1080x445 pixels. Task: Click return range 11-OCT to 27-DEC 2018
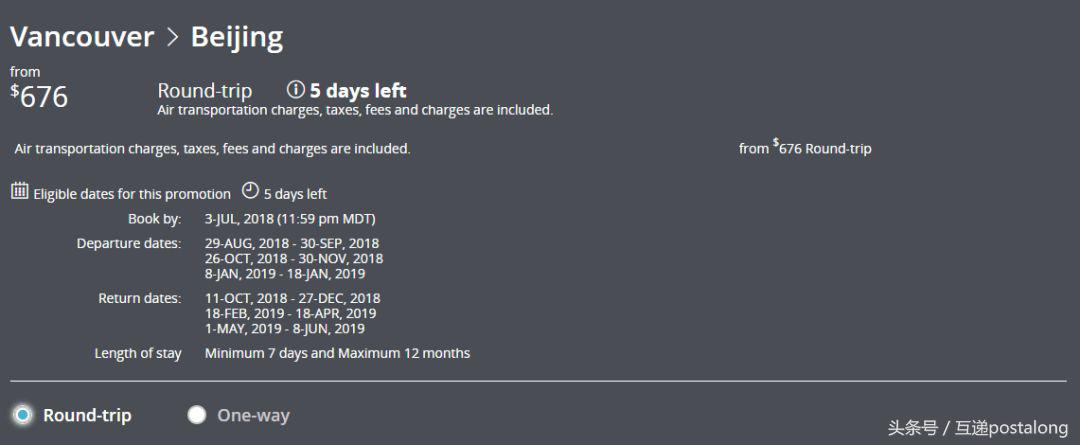(292, 298)
